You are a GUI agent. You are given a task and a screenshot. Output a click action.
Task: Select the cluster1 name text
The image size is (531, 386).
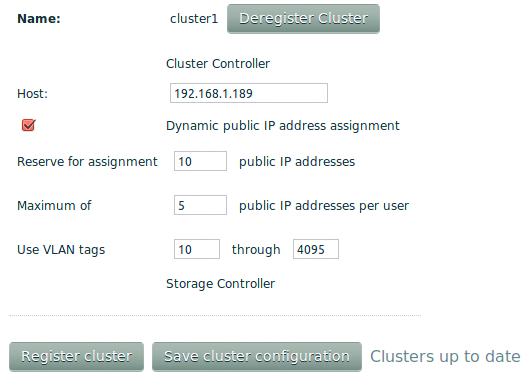pyautogui.click(x=194, y=19)
